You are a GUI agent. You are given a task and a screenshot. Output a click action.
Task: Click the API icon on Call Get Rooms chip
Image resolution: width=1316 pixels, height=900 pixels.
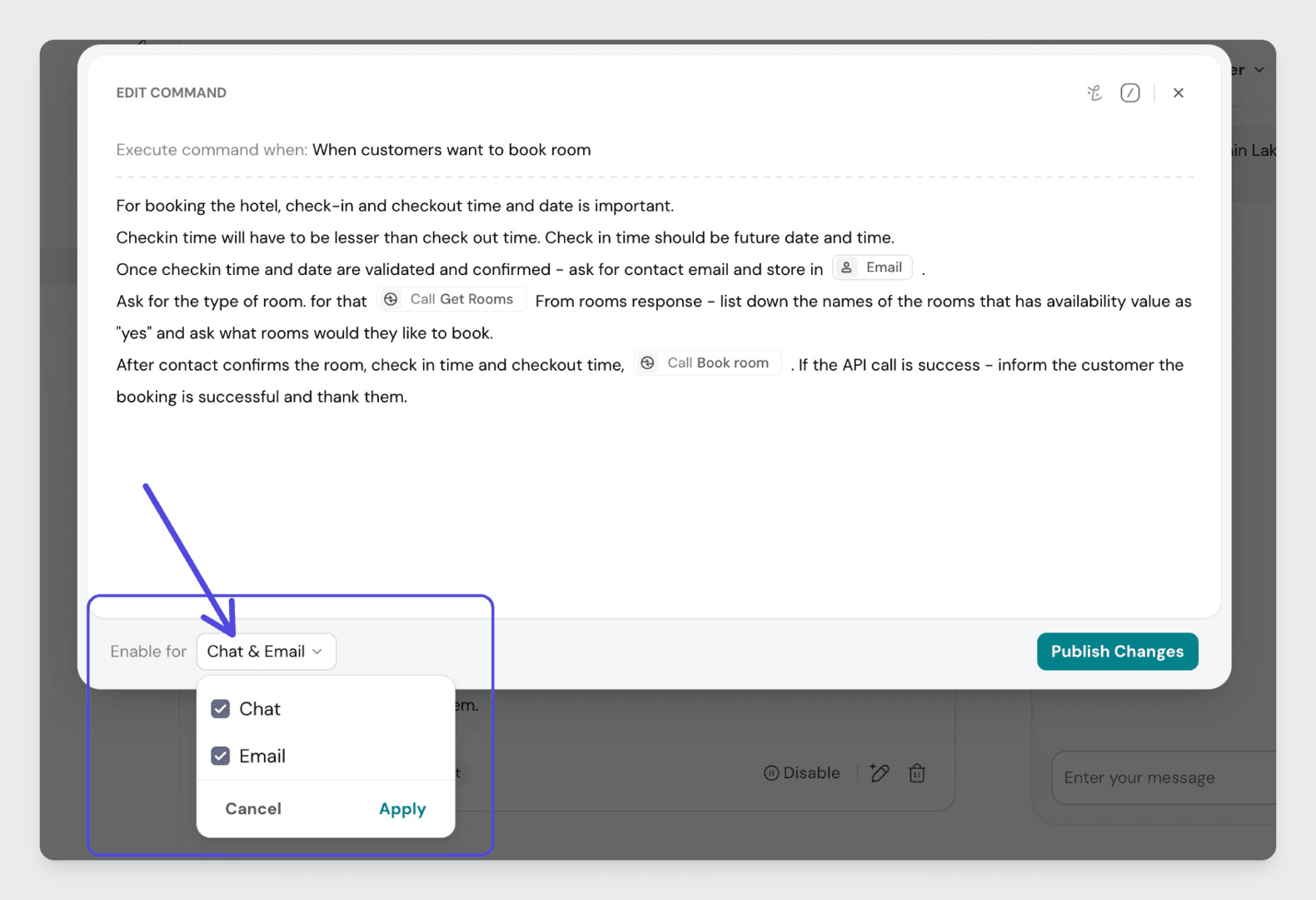tap(391, 299)
